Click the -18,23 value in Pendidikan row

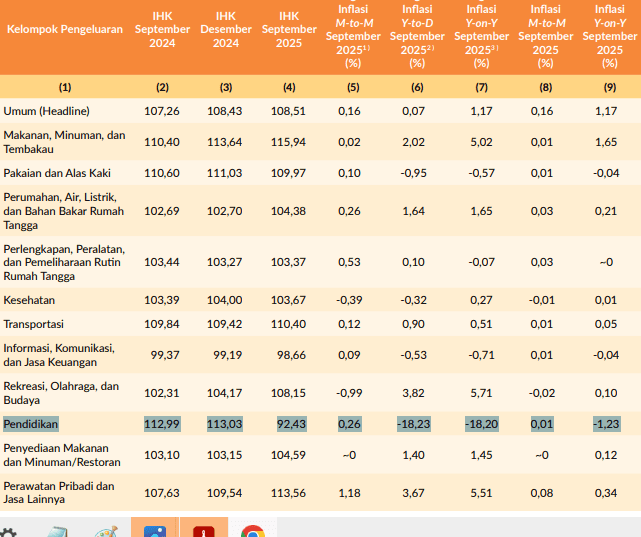[x=415, y=424]
